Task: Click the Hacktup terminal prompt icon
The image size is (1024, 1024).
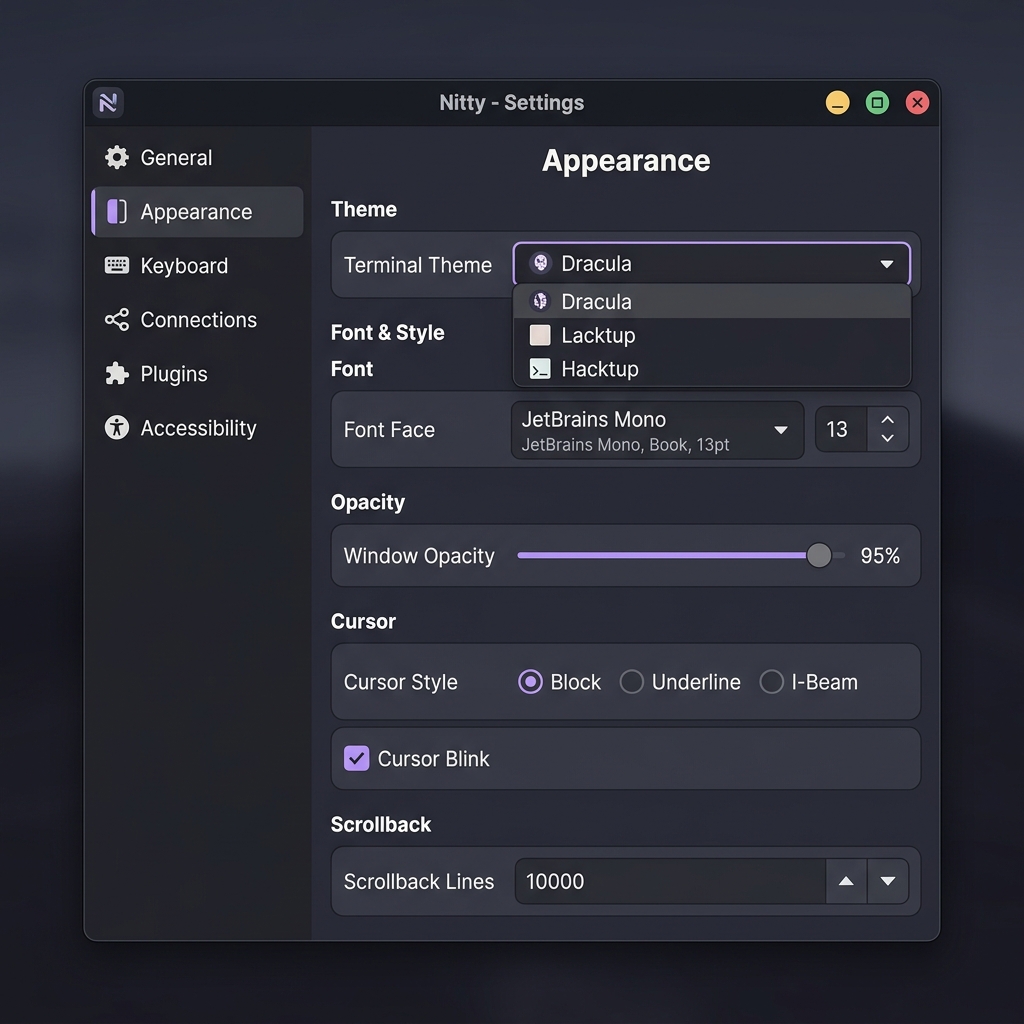Action: (x=540, y=369)
